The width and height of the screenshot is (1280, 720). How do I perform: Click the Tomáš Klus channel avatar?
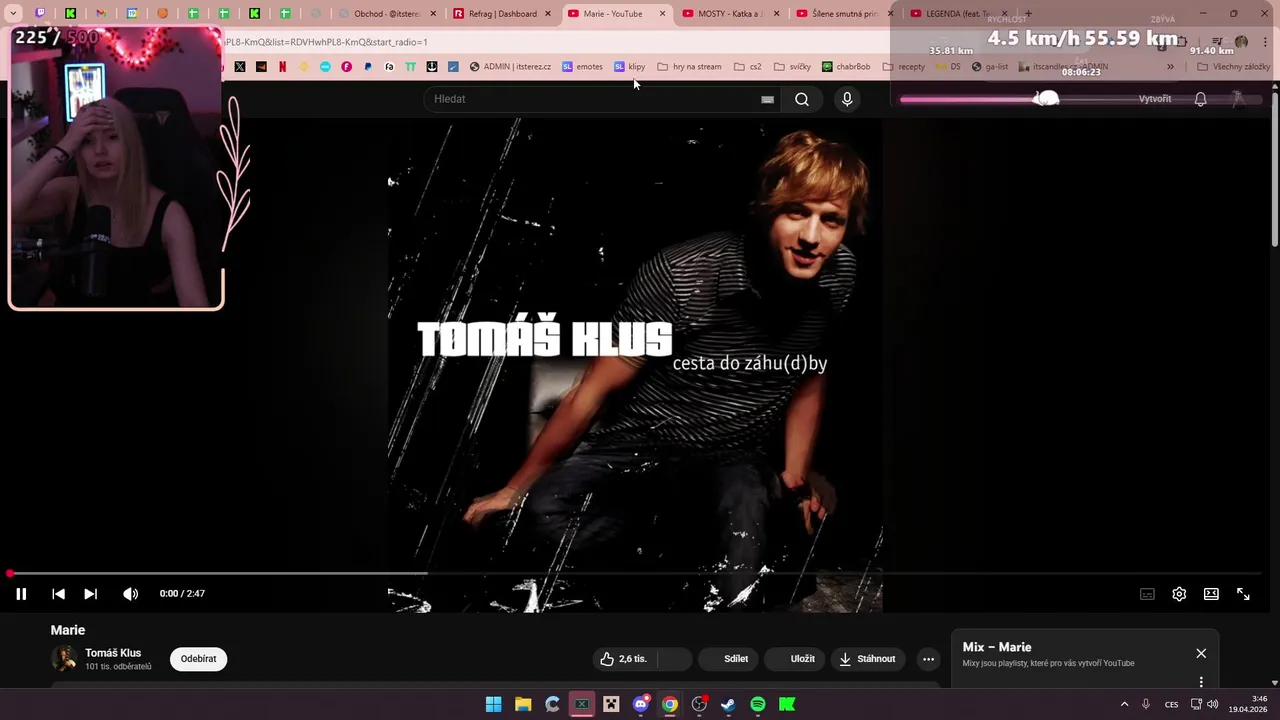coord(64,659)
